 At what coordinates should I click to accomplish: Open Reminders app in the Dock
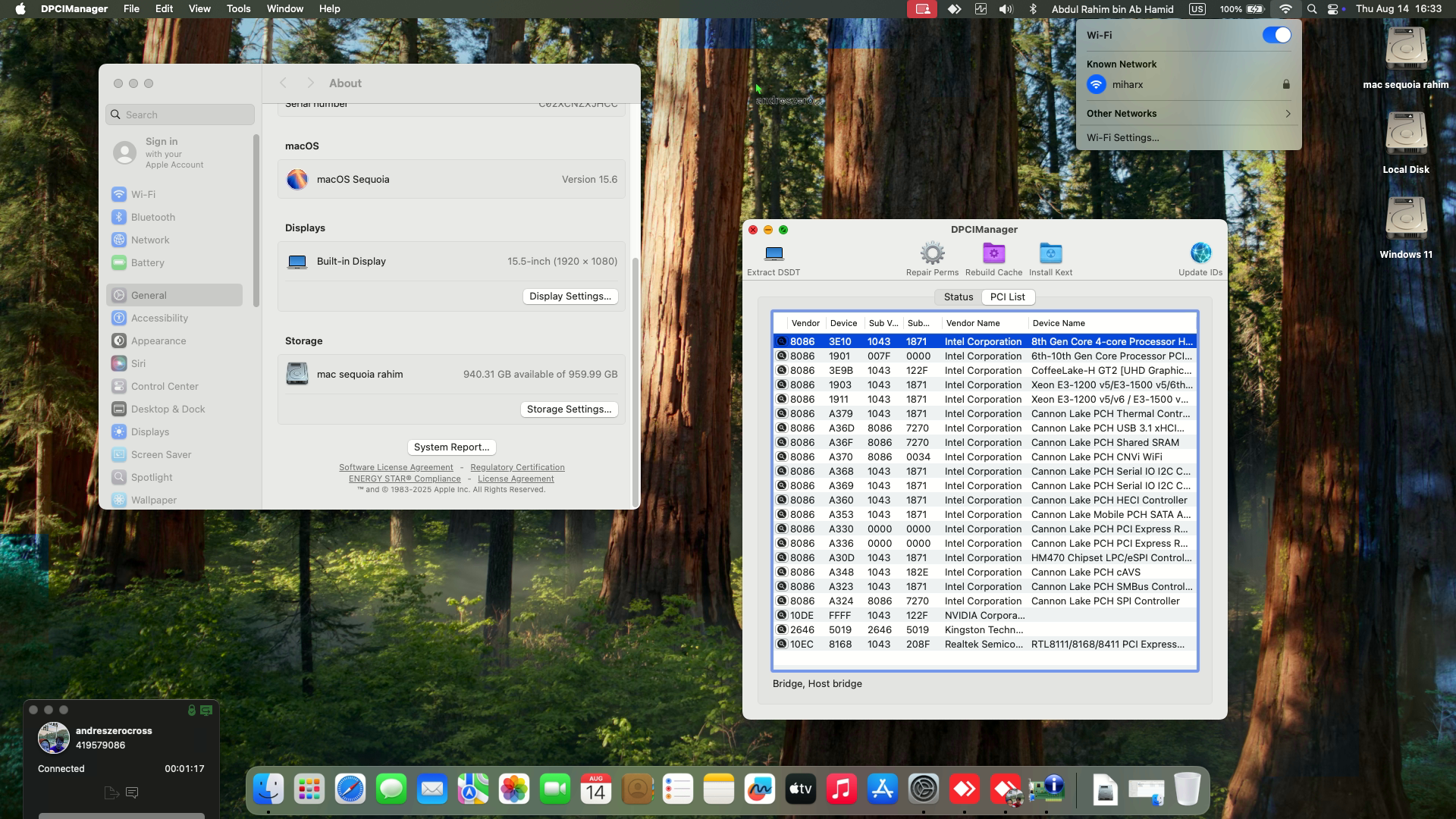tap(678, 789)
